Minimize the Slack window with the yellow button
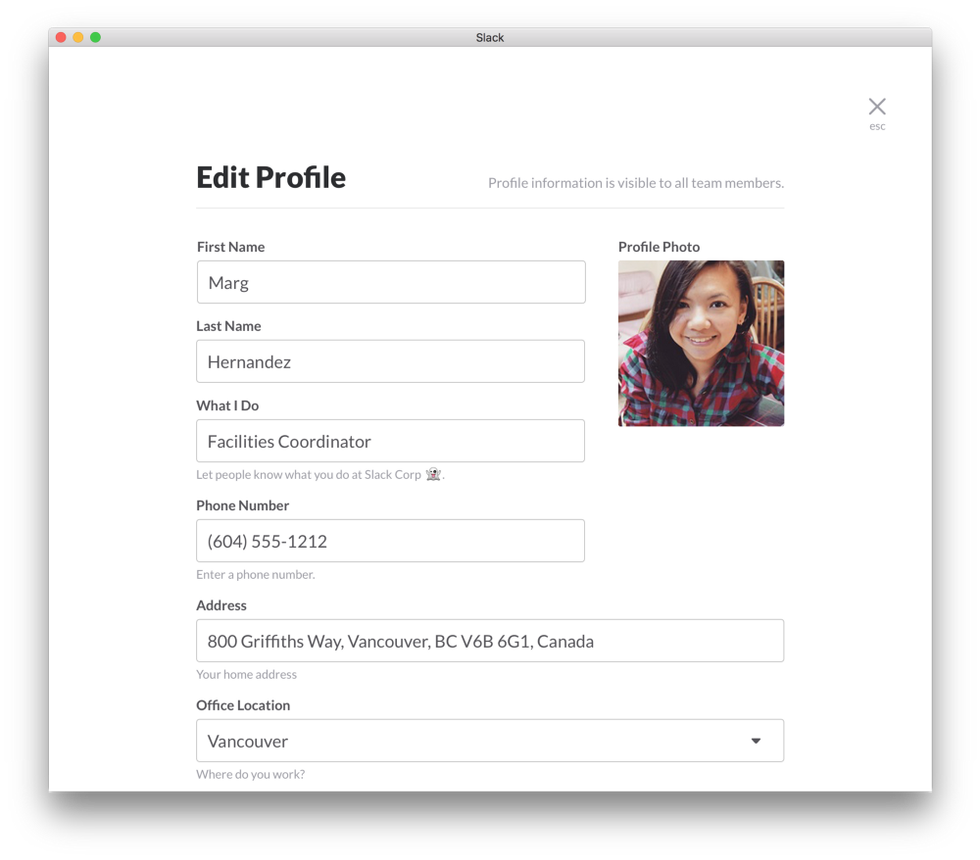The image size is (980, 860). (78, 37)
